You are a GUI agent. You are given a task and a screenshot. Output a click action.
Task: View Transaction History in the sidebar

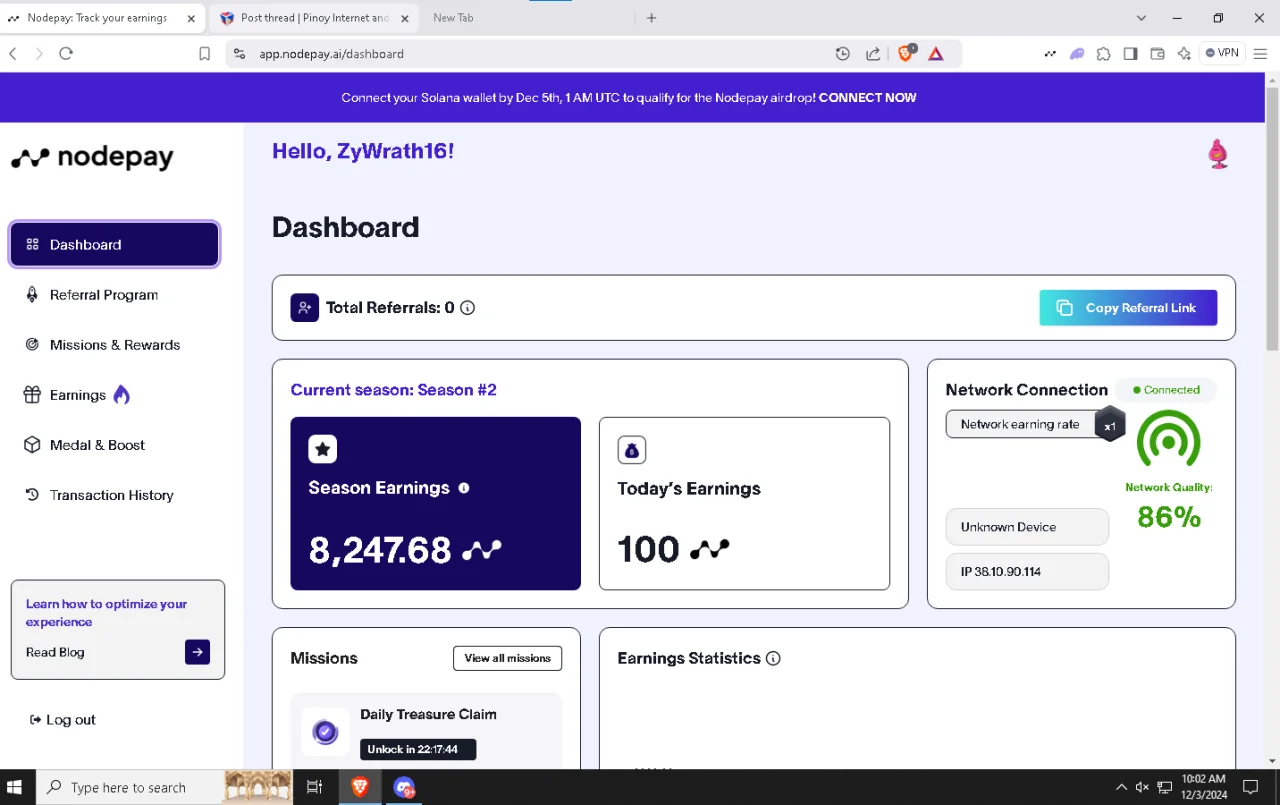(114, 495)
